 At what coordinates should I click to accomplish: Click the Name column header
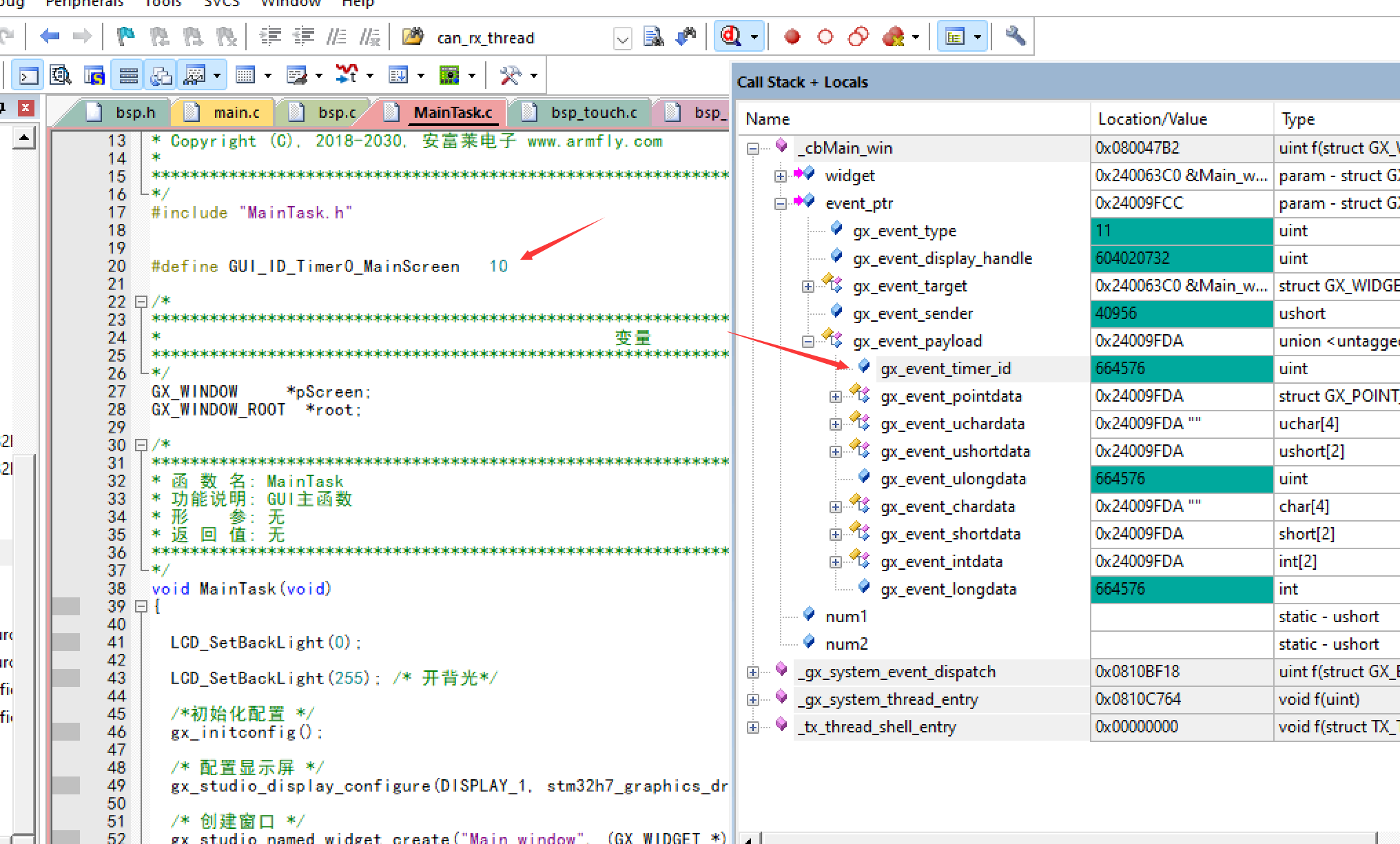tap(914, 119)
